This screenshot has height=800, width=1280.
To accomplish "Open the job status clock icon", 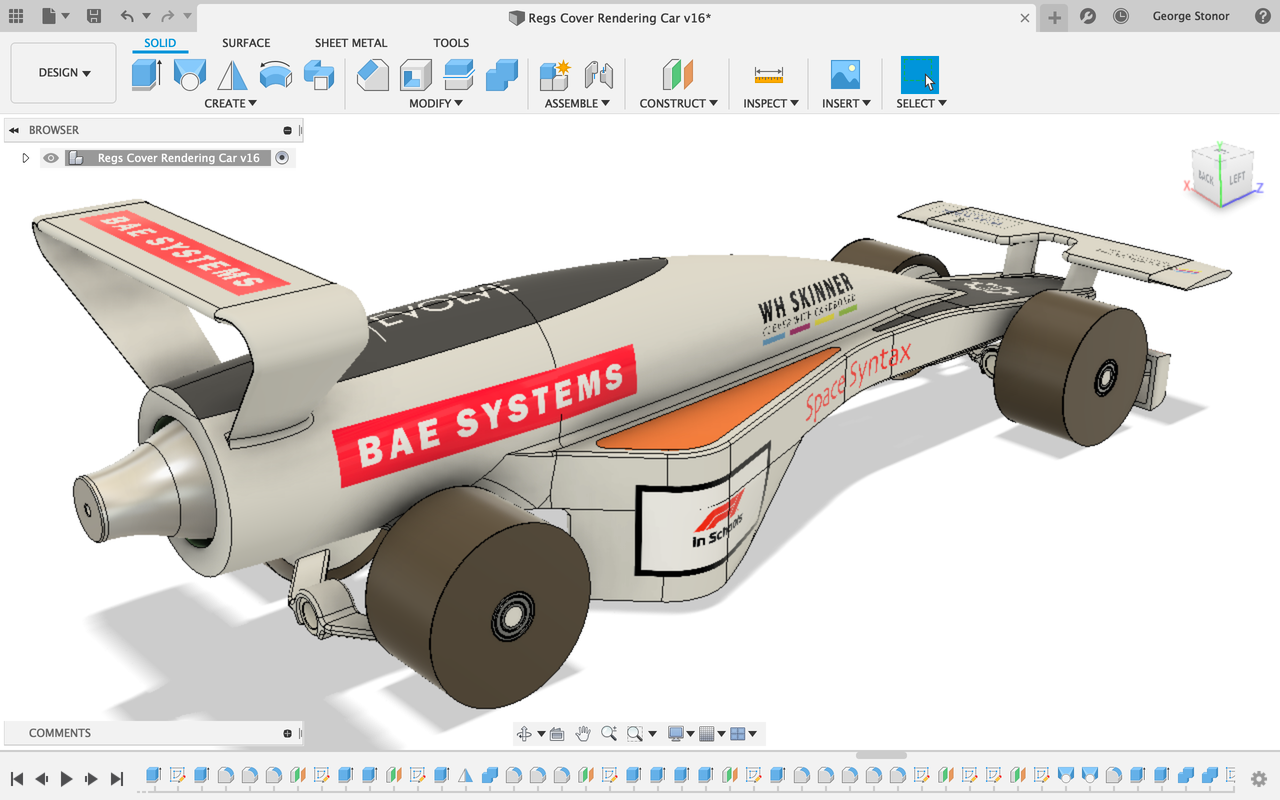I will pos(1121,17).
